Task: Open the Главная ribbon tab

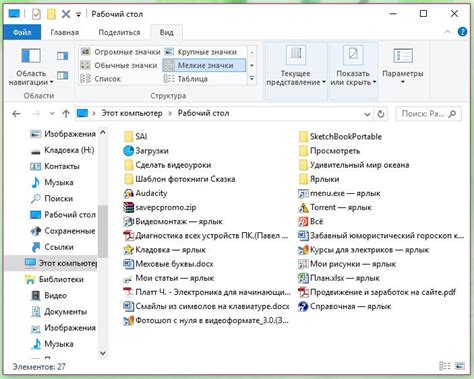Action: tap(65, 32)
